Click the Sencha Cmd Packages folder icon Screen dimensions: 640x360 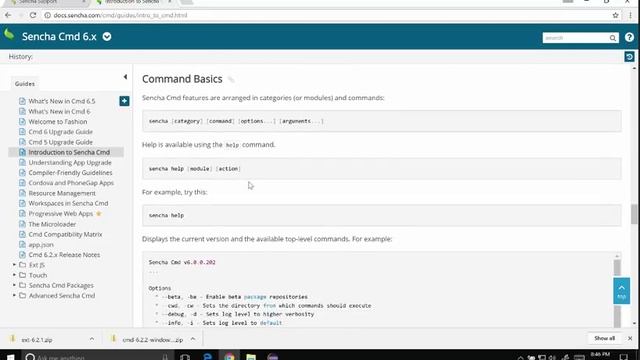pyautogui.click(x=22, y=285)
